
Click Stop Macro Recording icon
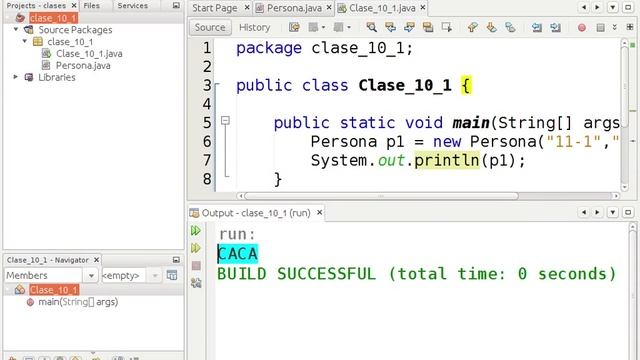click(600, 27)
